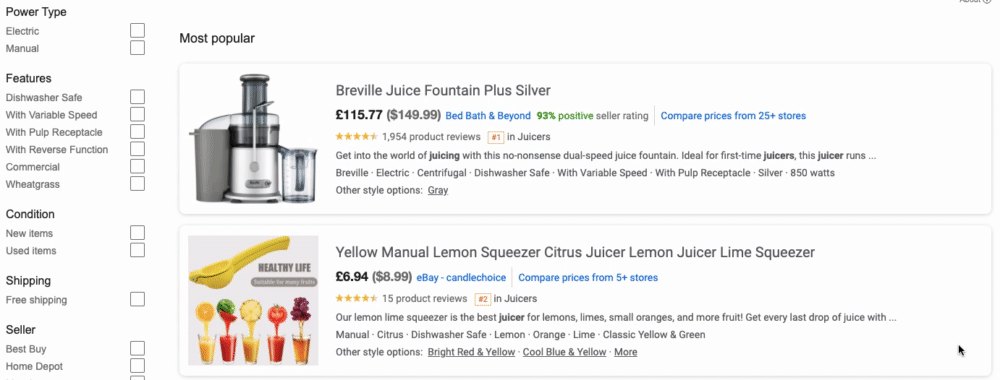Image resolution: width=1000 pixels, height=380 pixels.
Task: Click the #1 in Juicers rank badge
Action: point(496,137)
